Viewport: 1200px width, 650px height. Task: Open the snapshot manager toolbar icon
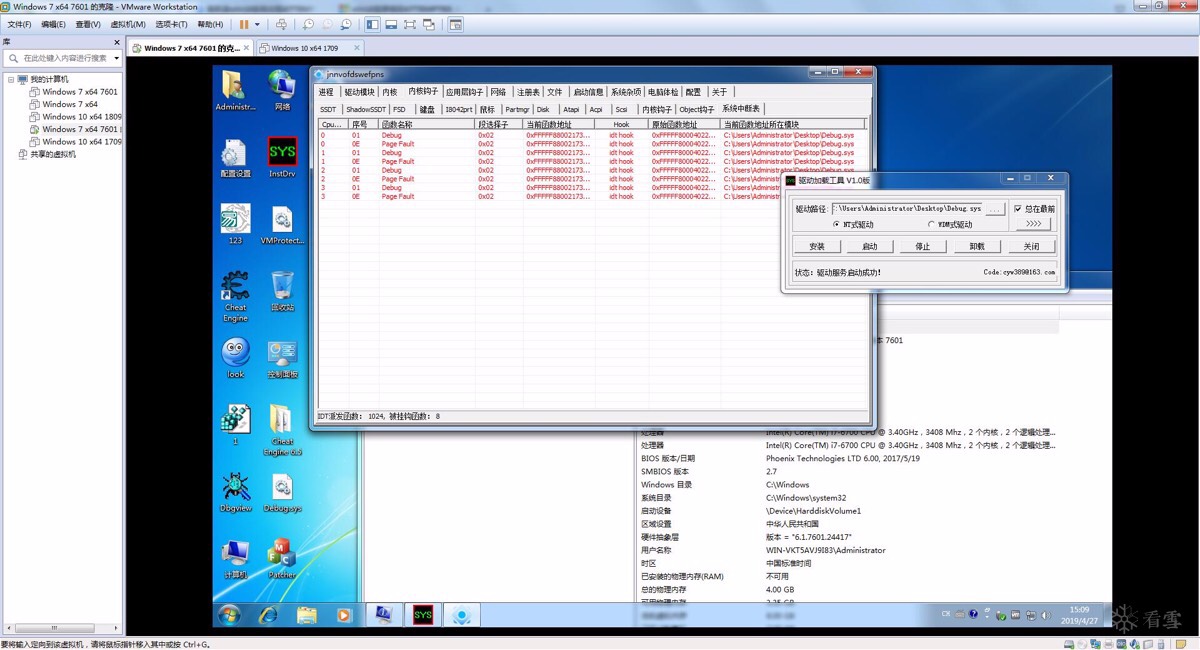point(346,24)
